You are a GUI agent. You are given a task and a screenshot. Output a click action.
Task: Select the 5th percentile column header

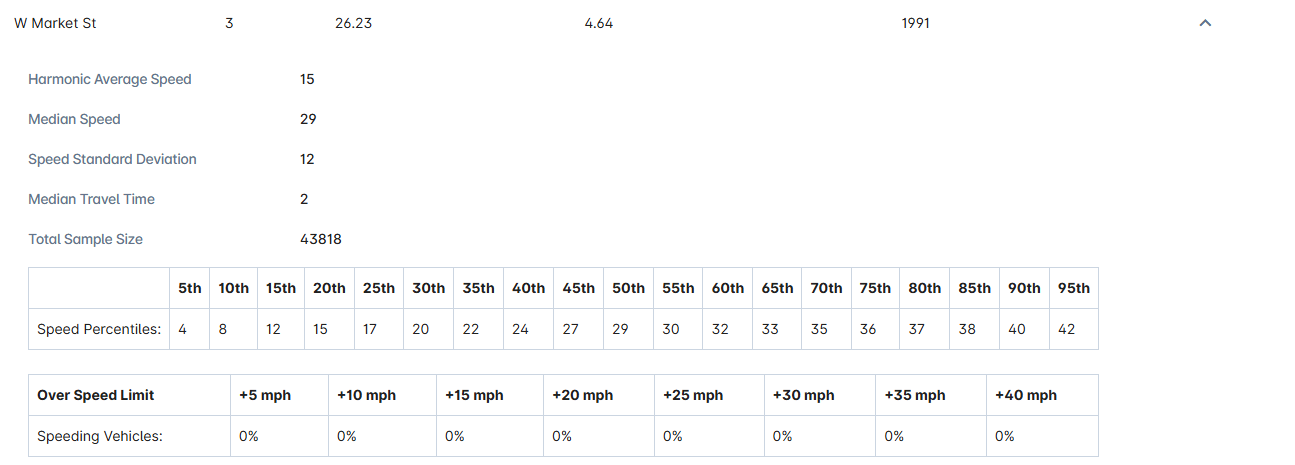click(190, 288)
